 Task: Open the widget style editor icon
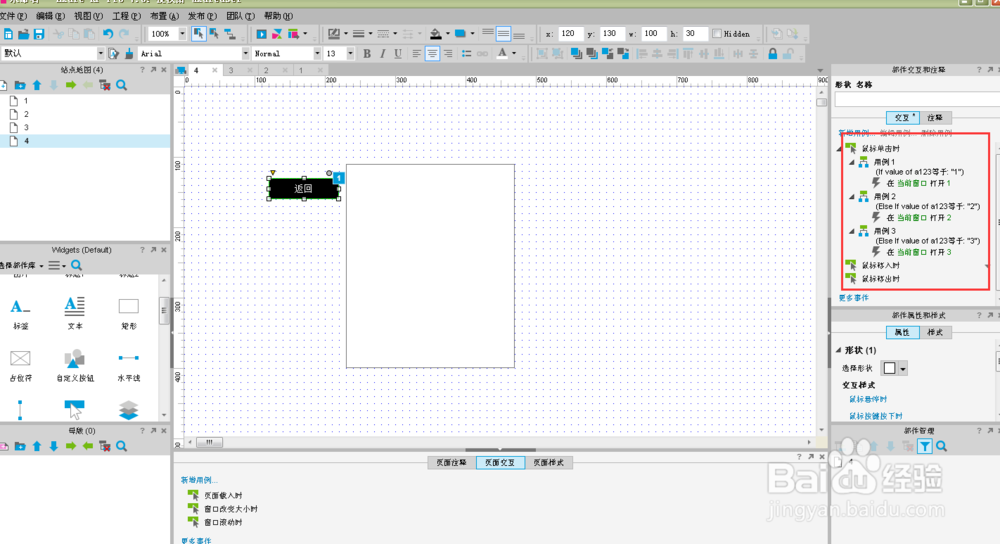pyautogui.click(x=114, y=54)
